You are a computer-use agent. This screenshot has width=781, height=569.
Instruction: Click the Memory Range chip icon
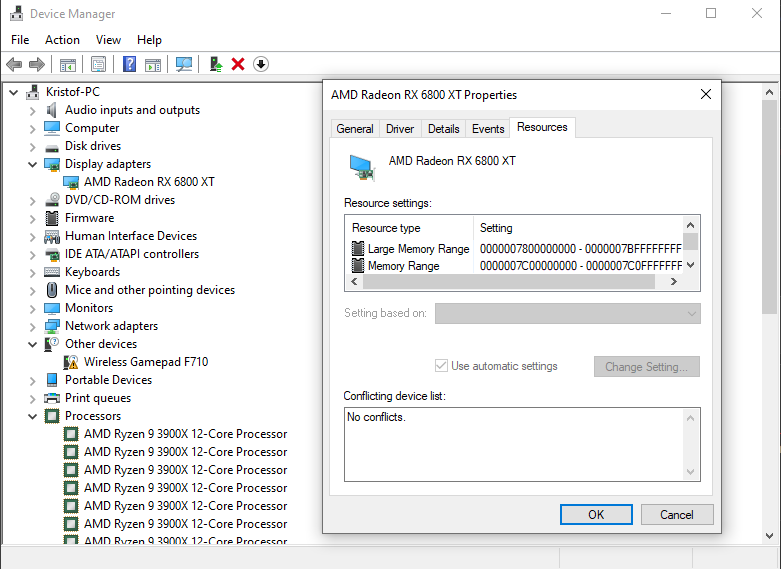click(358, 266)
